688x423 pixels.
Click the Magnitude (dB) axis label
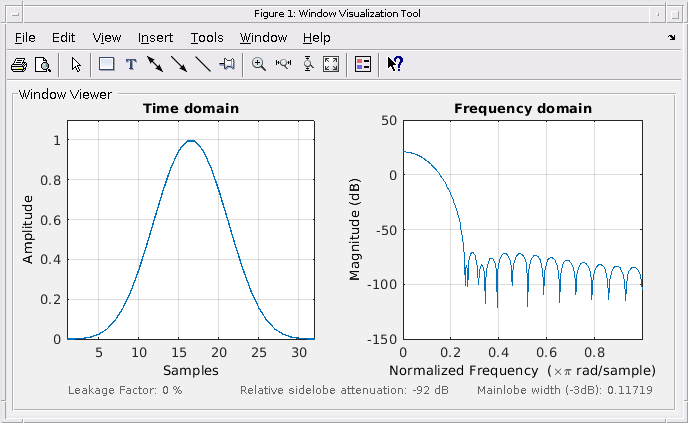(354, 229)
